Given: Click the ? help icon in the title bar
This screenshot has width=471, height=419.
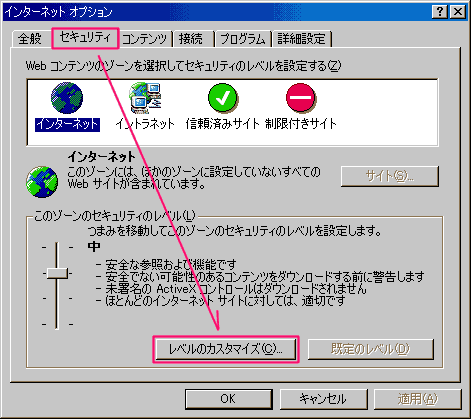Looking at the screenshot, I should 440,12.
